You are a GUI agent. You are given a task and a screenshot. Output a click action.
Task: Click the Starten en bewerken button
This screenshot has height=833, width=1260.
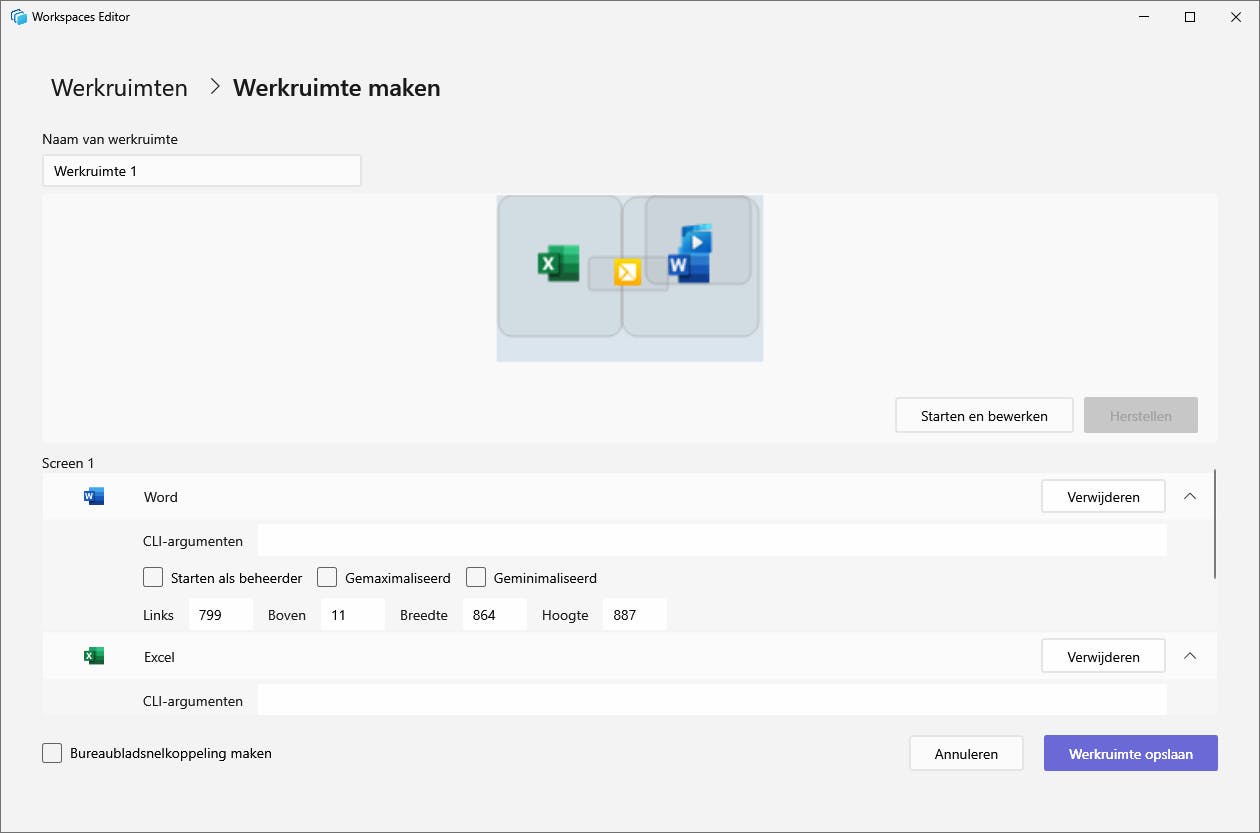[x=984, y=415]
